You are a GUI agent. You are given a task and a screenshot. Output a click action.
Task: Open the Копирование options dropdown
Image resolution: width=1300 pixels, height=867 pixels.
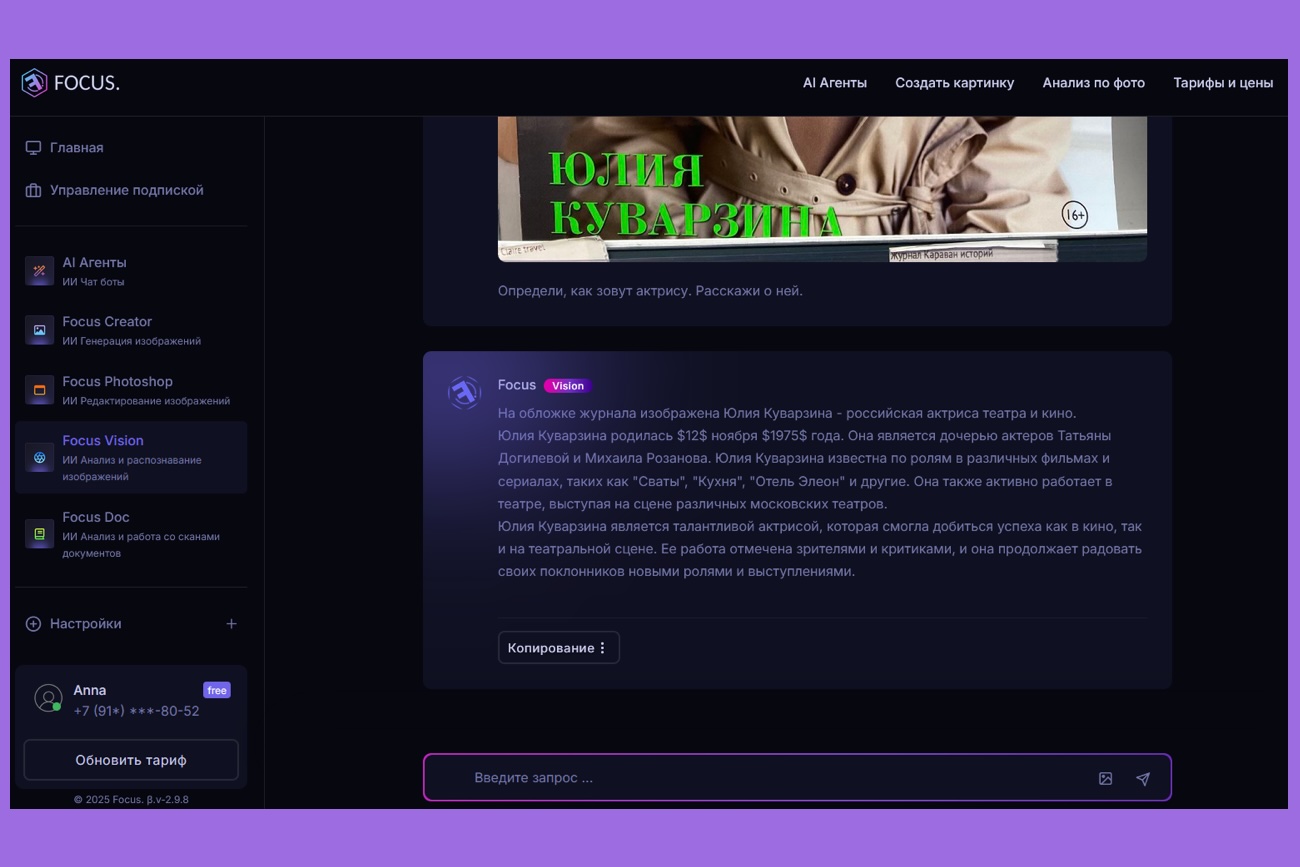(x=558, y=648)
